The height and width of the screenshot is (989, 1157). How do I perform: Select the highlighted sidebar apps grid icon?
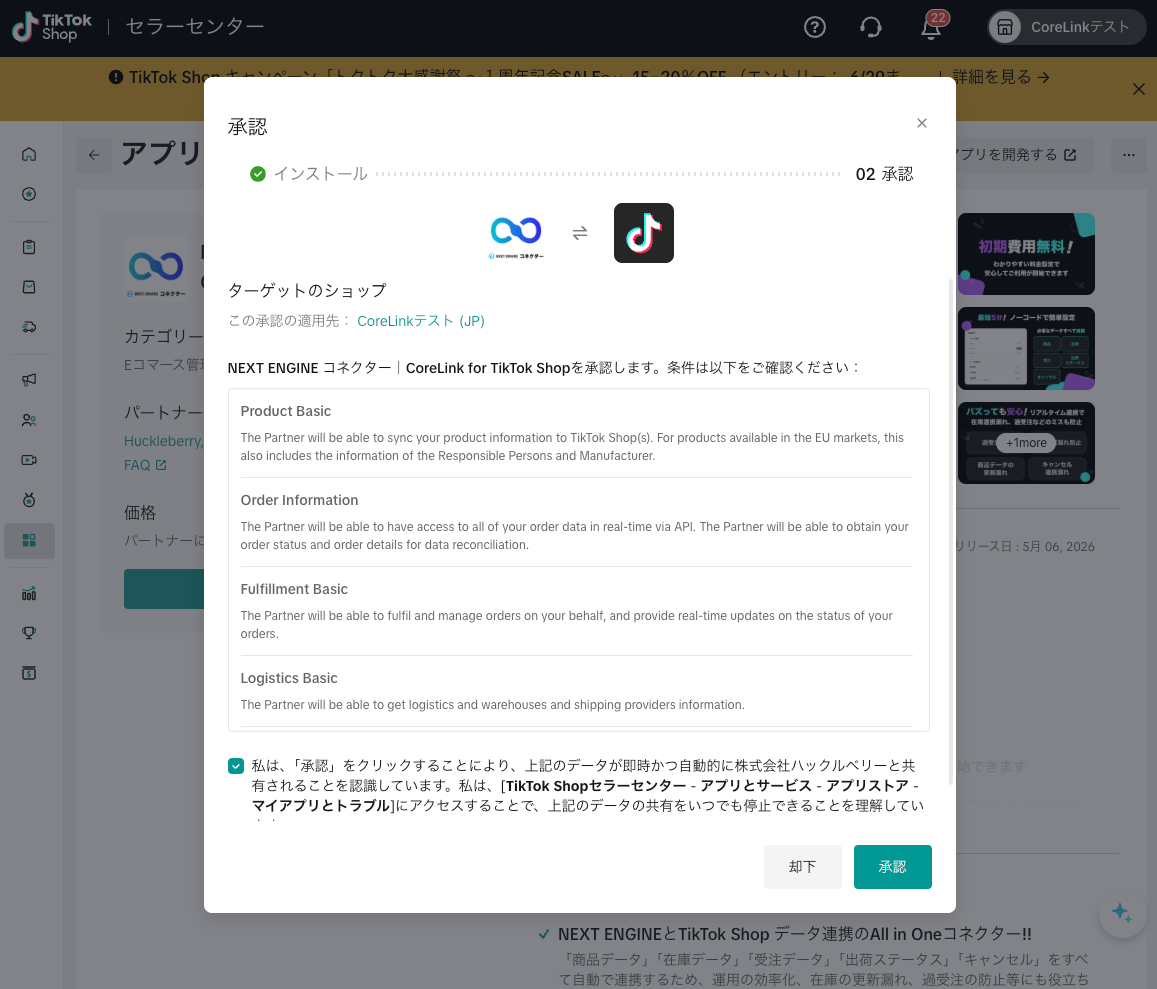pos(29,541)
